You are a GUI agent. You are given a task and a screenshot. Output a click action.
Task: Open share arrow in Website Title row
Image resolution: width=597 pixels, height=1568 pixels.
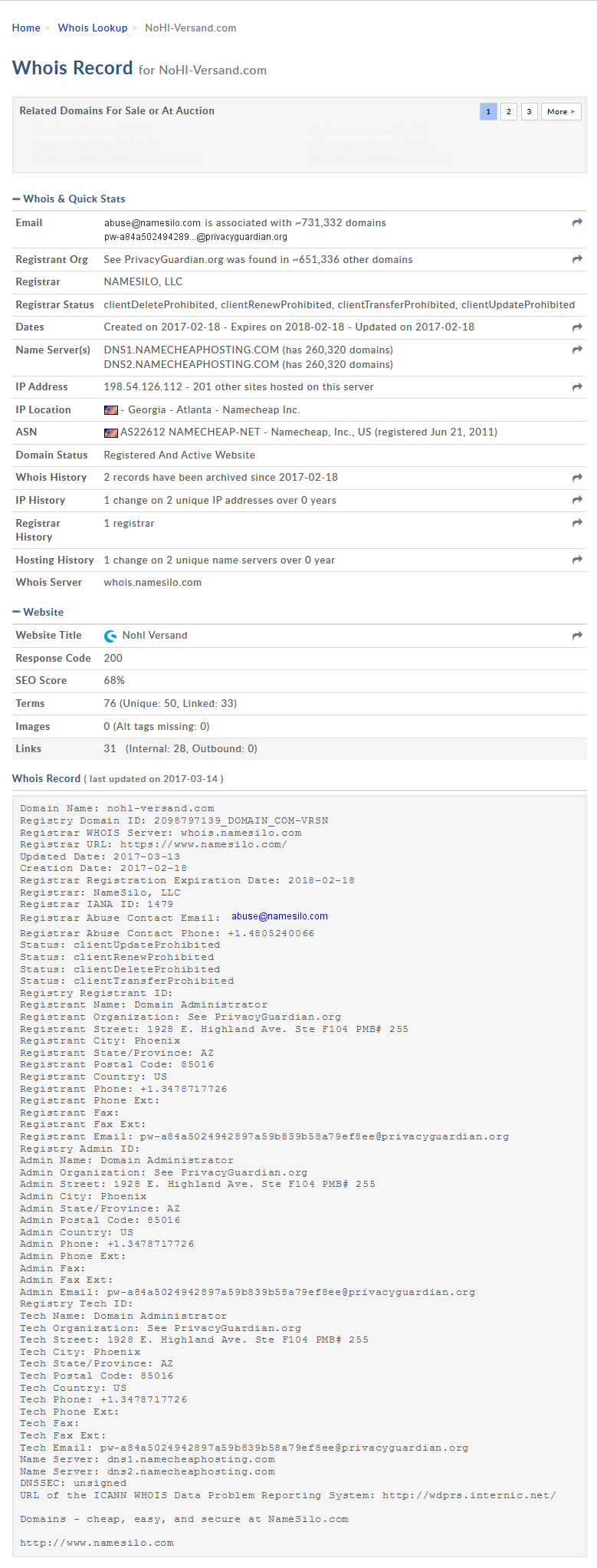tap(577, 636)
